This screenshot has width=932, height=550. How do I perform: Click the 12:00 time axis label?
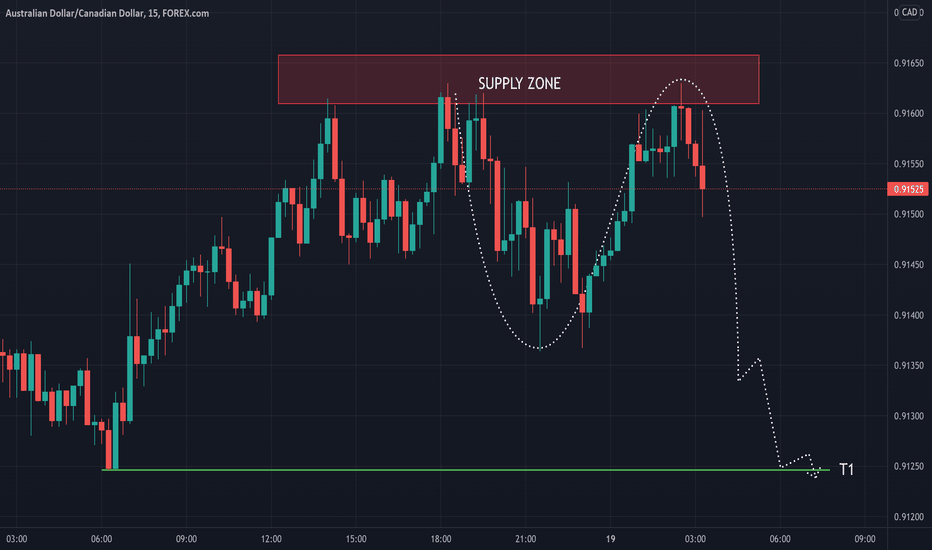pos(271,539)
